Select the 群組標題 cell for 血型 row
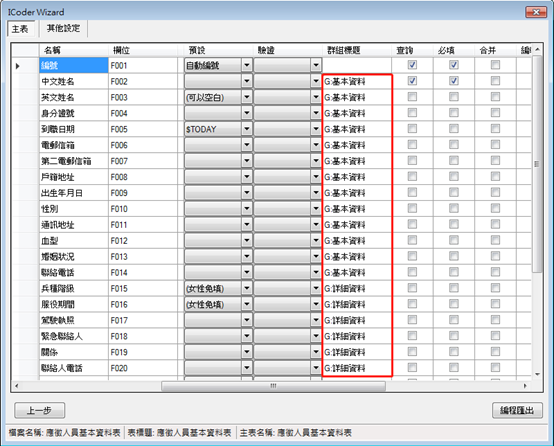 coord(357,241)
